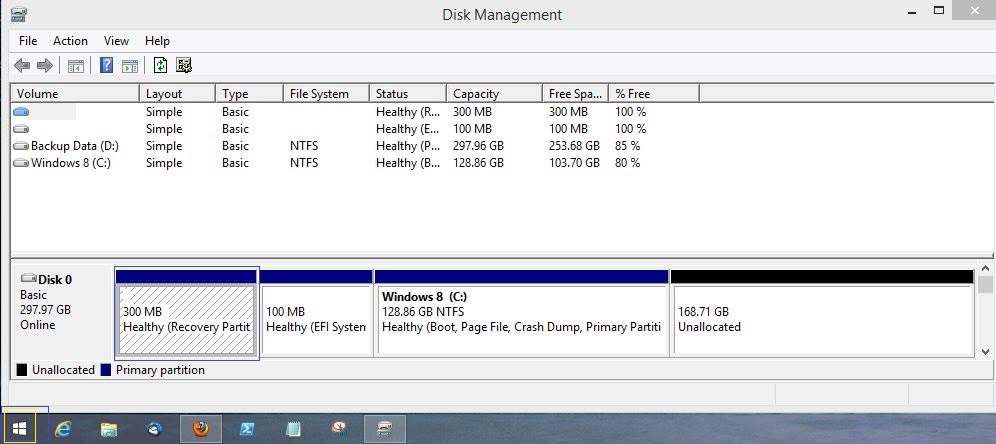
Task: Click the 297.96 GB capacity cell
Action: 478,146
